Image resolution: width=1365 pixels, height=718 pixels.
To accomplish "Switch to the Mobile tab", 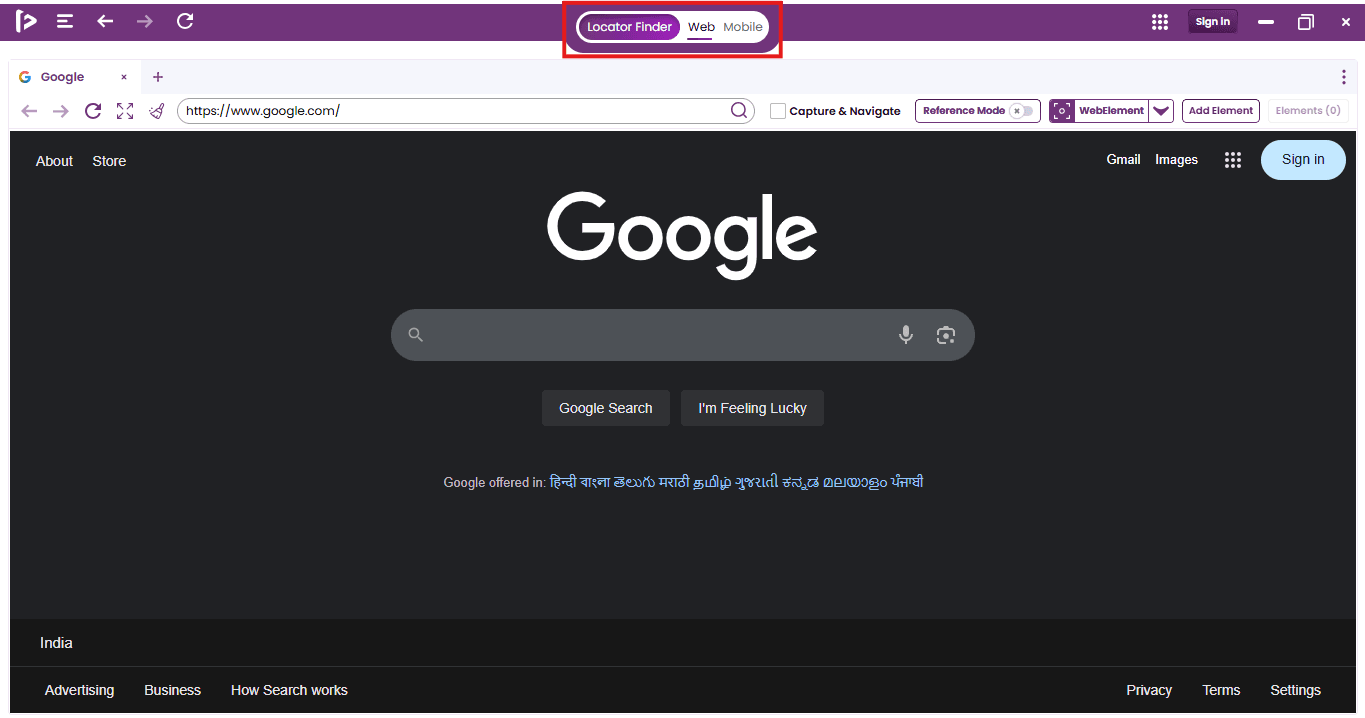I will tap(743, 27).
